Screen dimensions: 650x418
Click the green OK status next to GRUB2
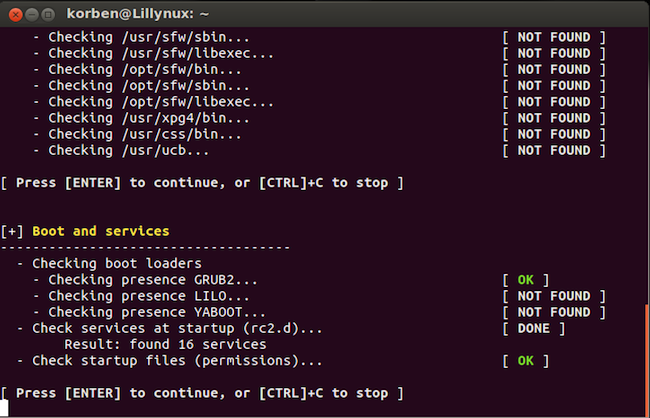click(526, 280)
